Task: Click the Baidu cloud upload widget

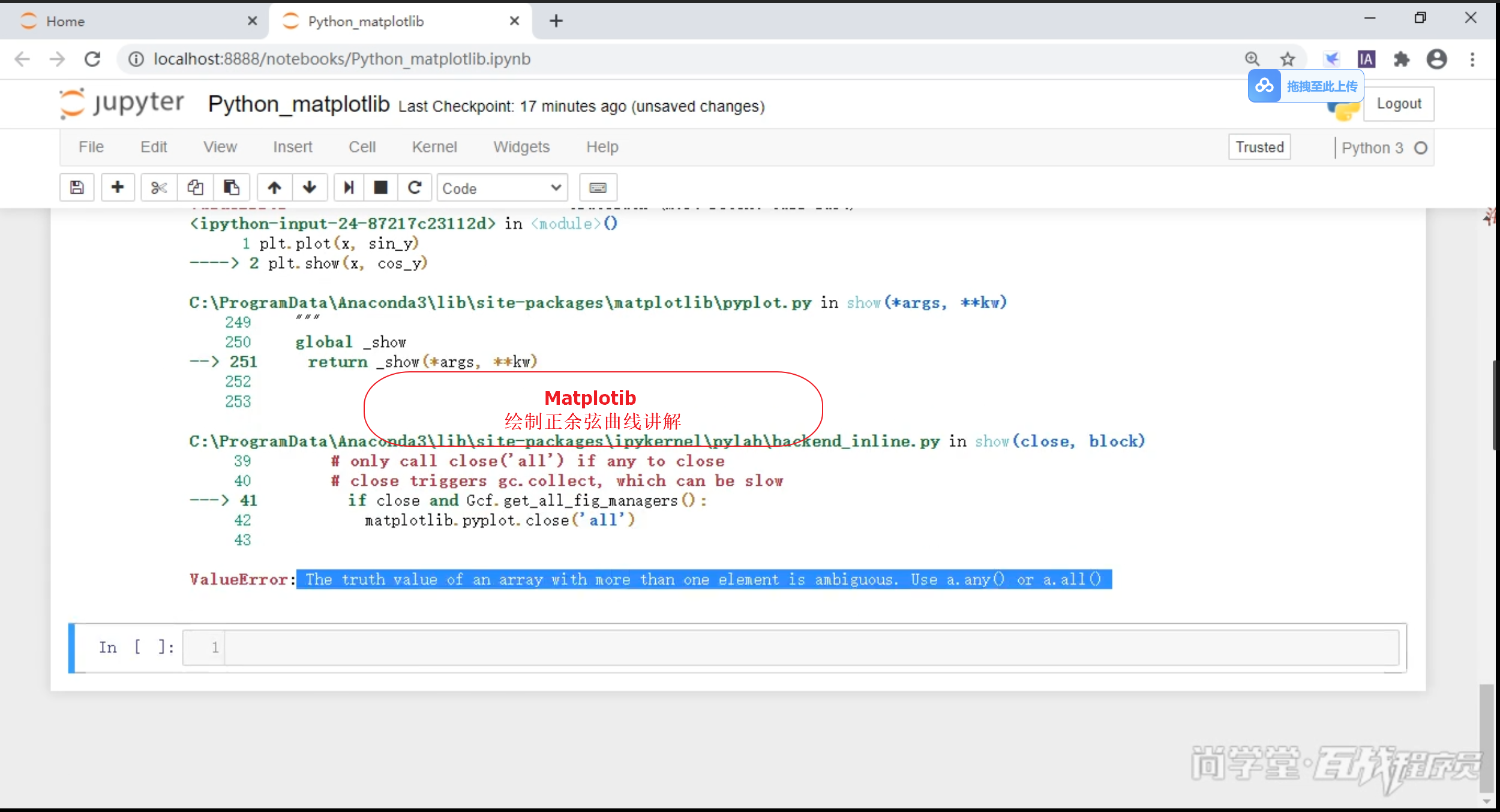Action: pyautogui.click(x=1306, y=86)
